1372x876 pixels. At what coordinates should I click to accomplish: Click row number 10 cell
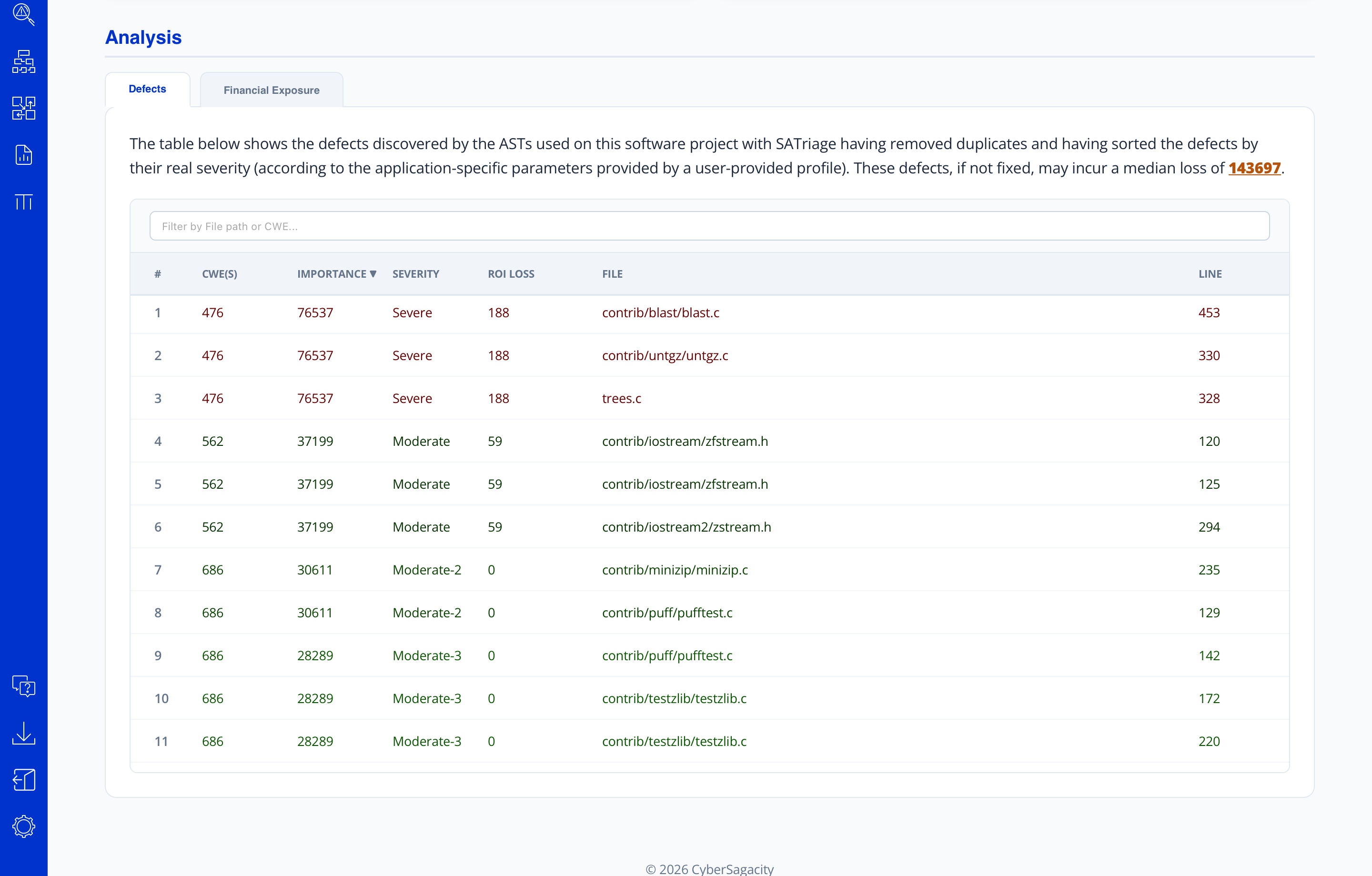click(161, 698)
